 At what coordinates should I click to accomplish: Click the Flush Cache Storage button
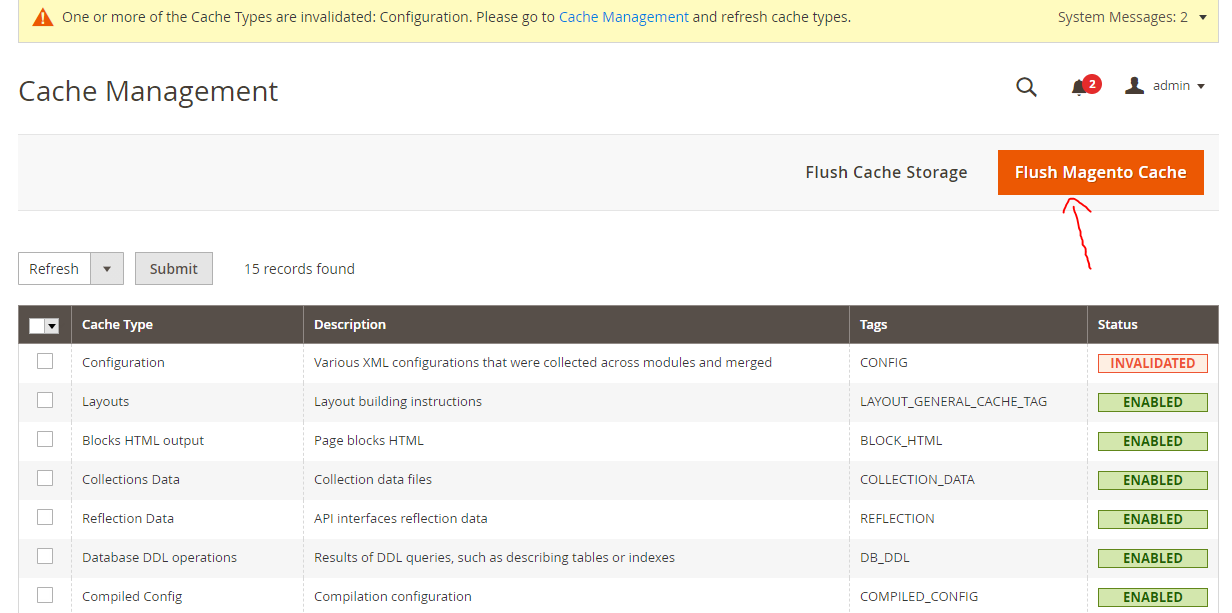(886, 172)
